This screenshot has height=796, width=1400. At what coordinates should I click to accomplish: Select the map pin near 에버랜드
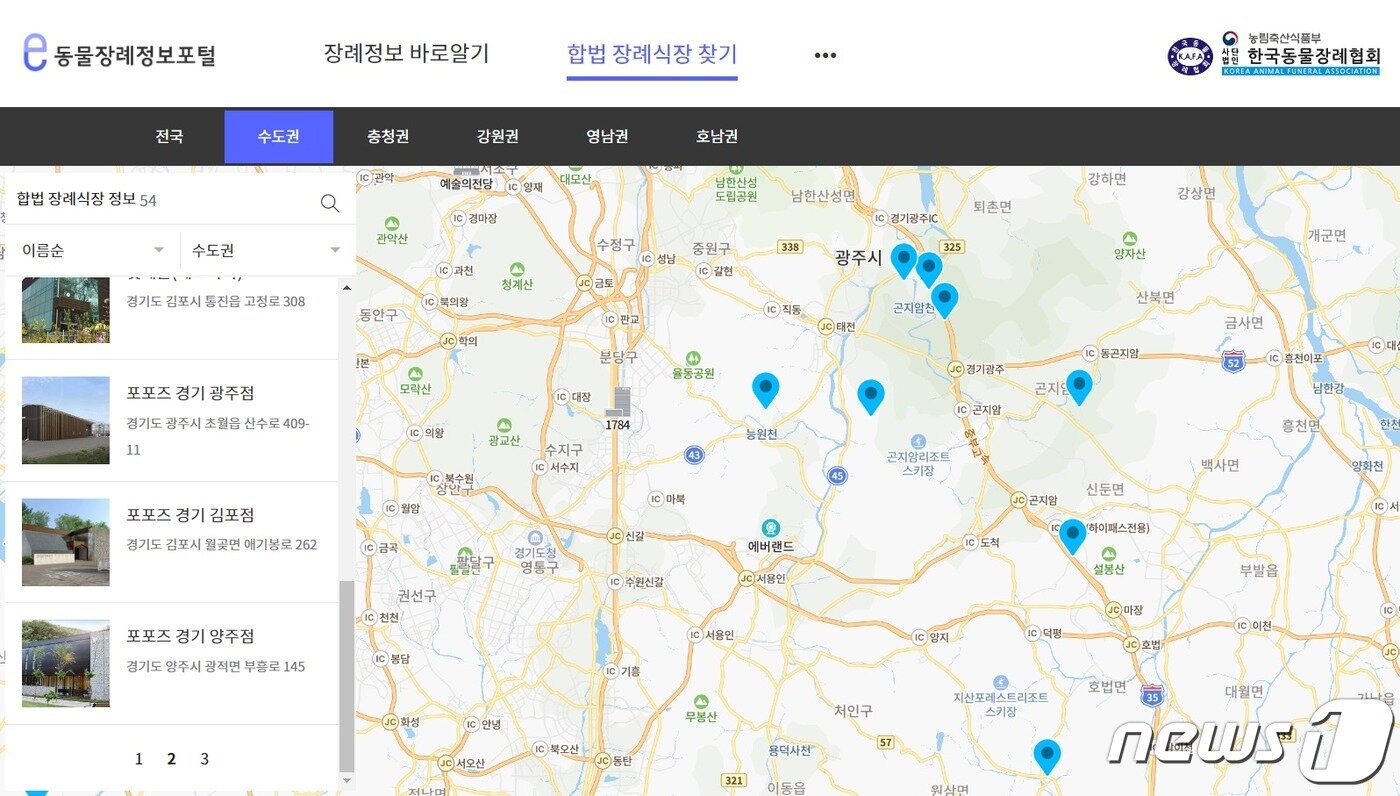click(870, 395)
